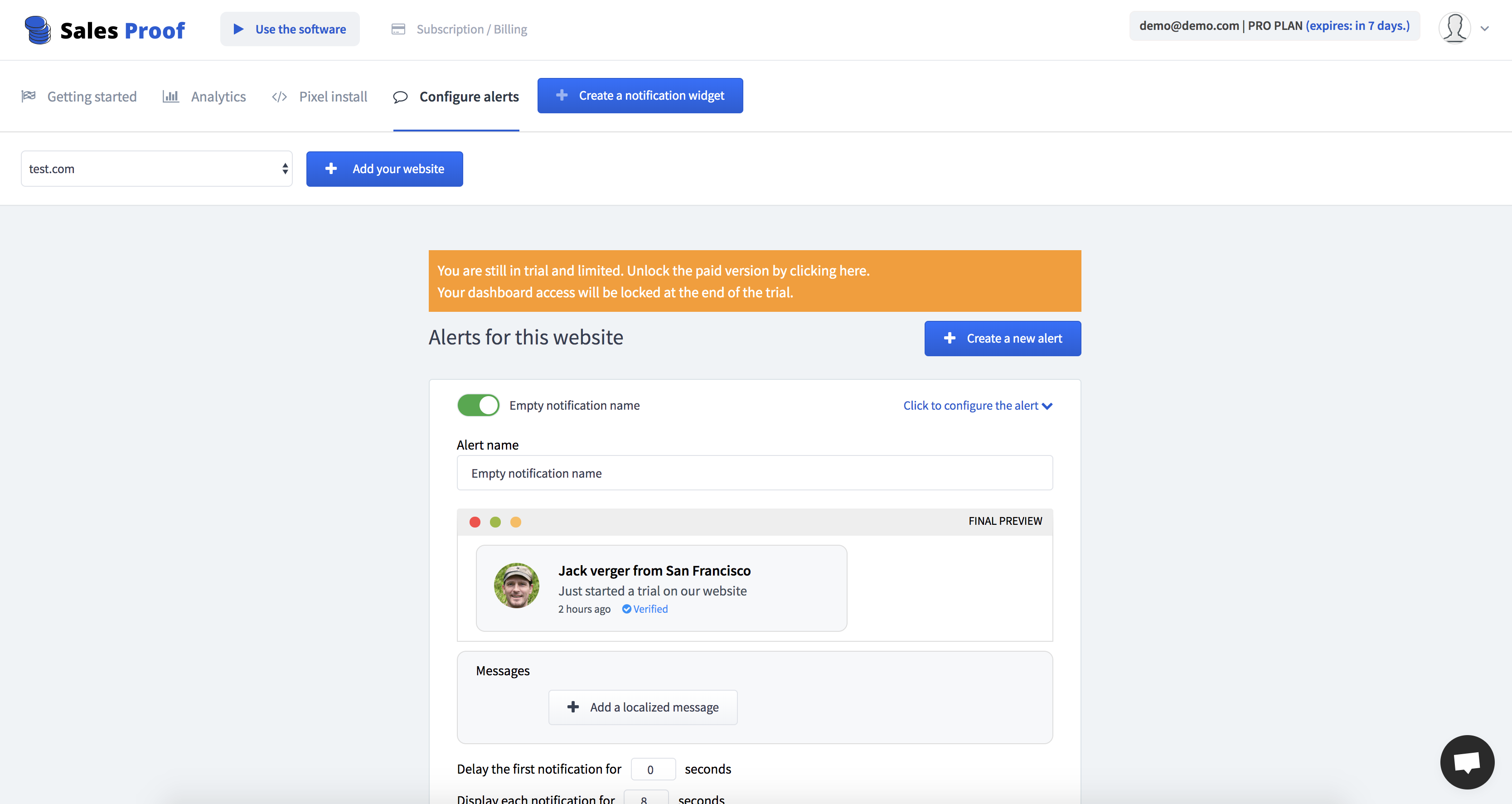Click the plus icon on Add your website
1512x804 pixels.
[331, 169]
